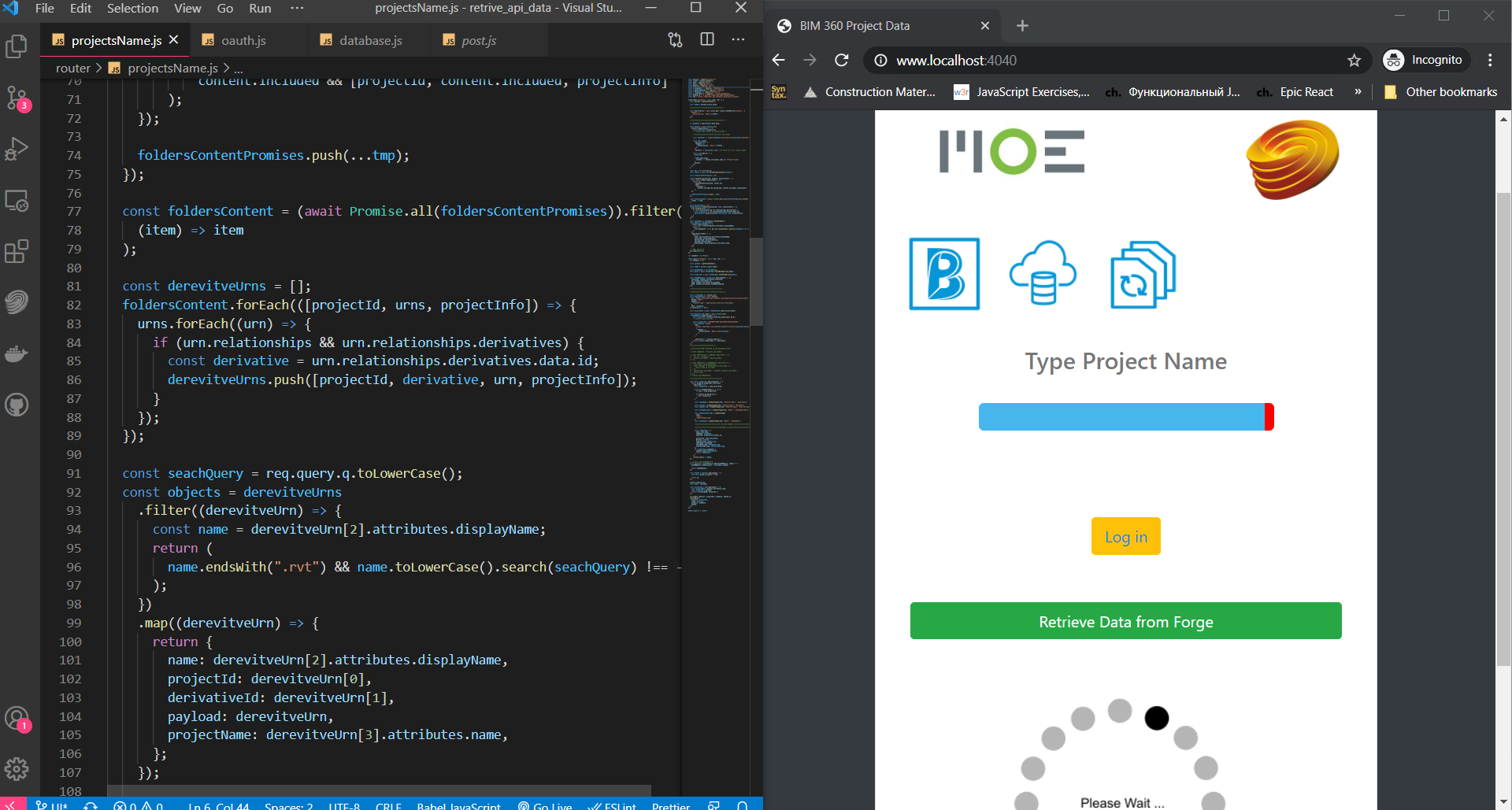
Task: Open JavaScript Exercises bookmark
Action: pos(1021,92)
